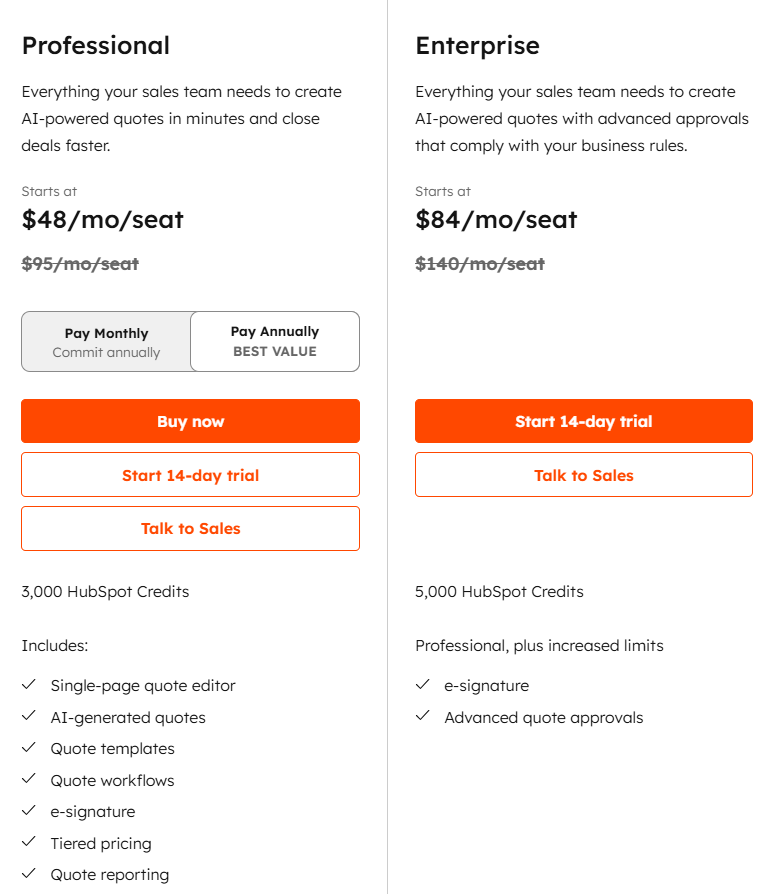776x894 pixels.
Task: Talk to Sales about Professional plan
Action: pyautogui.click(x=190, y=529)
